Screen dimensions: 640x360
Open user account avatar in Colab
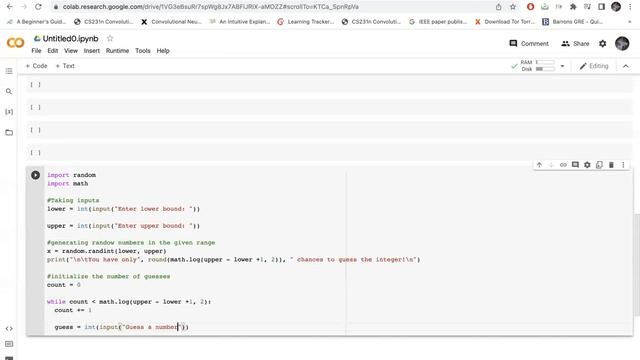click(x=622, y=43)
